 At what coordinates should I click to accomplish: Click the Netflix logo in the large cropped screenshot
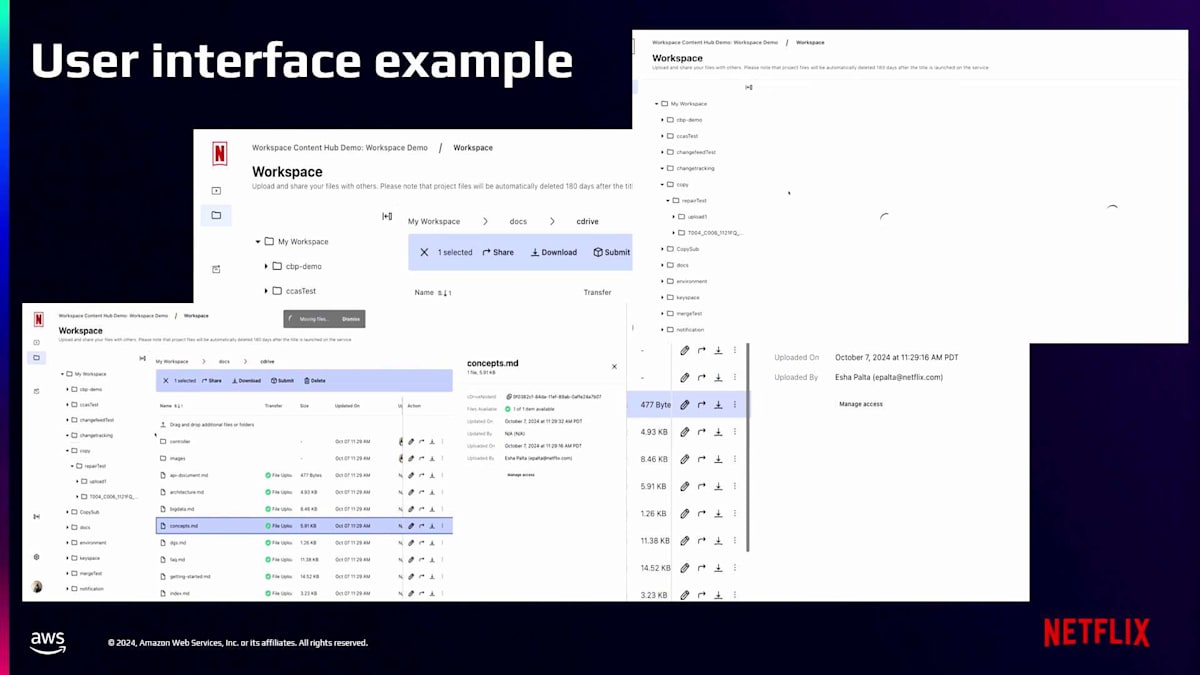click(220, 154)
